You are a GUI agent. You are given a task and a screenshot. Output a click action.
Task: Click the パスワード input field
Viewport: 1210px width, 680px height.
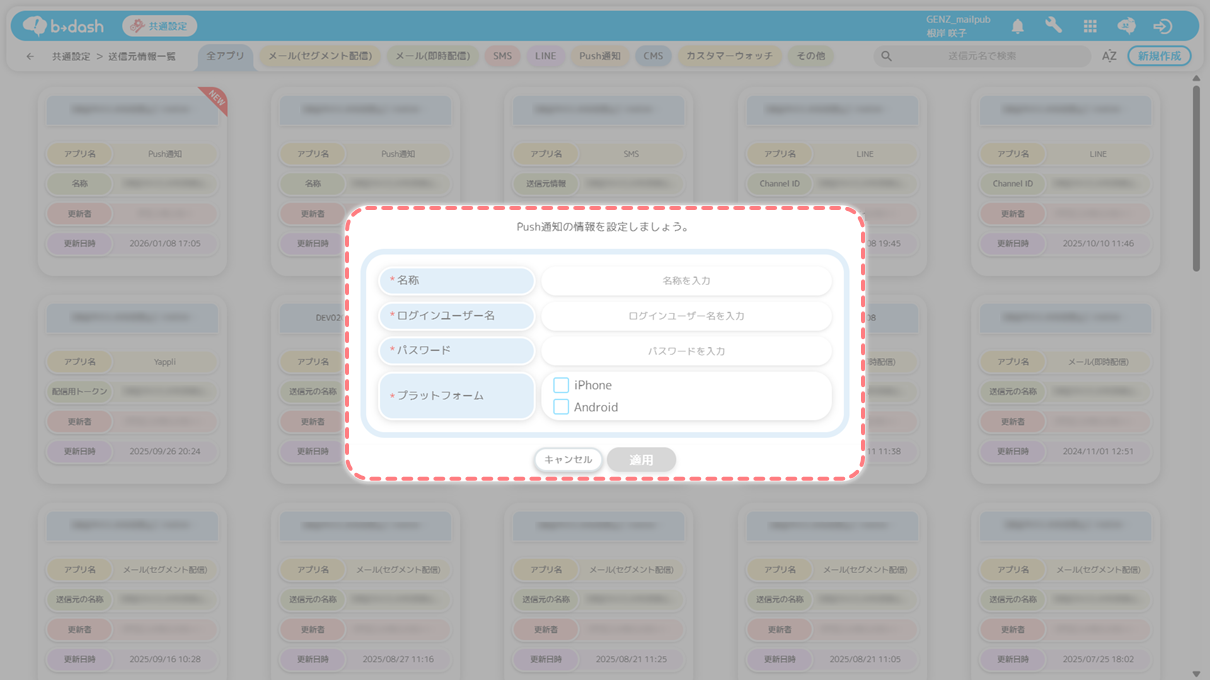tap(686, 351)
